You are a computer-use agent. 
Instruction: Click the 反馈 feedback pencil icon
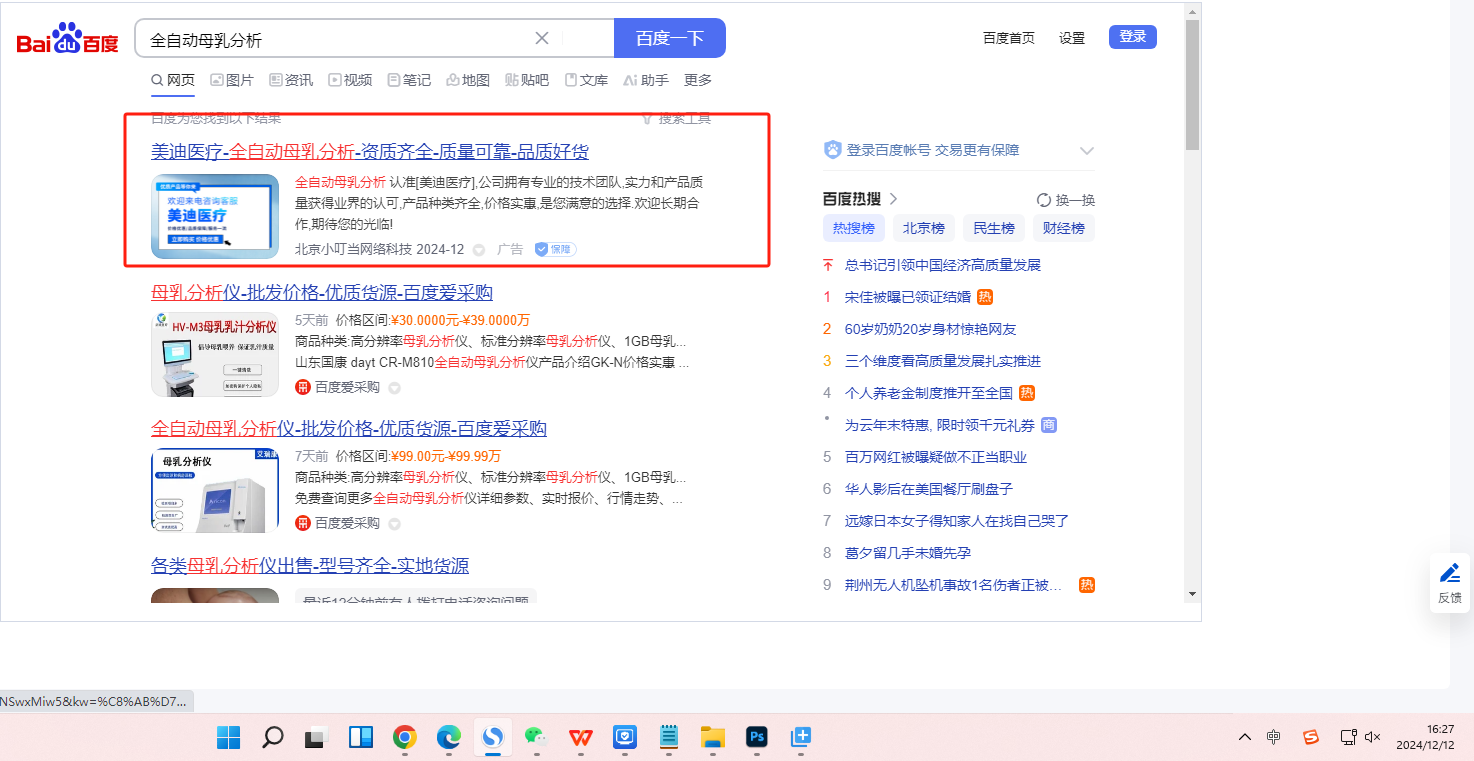click(1449, 574)
